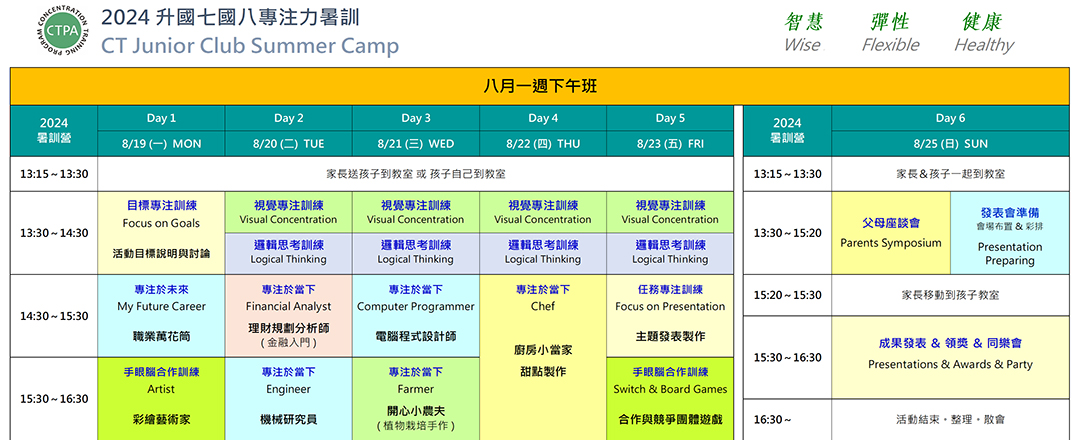
Task: Click the My Future Career cell
Action: (x=161, y=315)
